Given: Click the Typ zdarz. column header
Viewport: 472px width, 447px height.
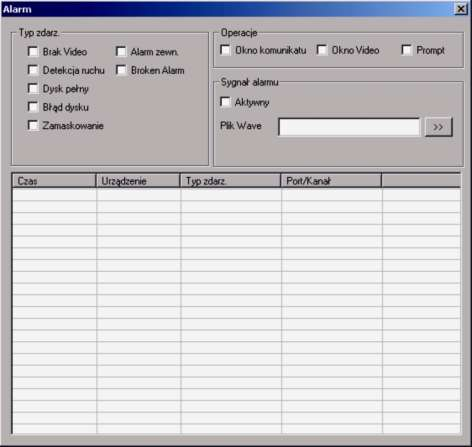Looking at the screenshot, I should (231, 181).
